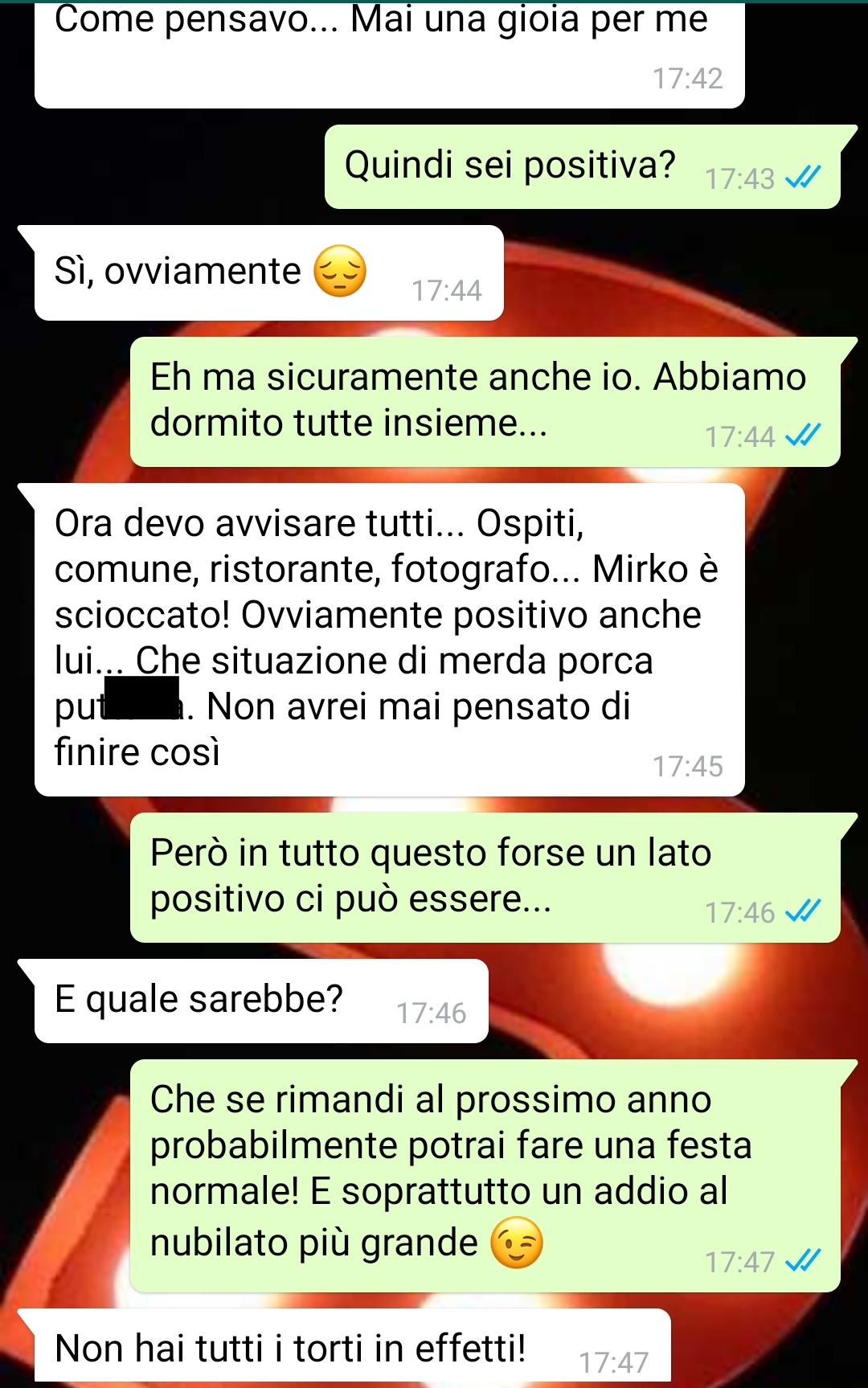
Task: Tap read receipt ticks on "Quindi sei positiva?"
Action: click(x=803, y=177)
